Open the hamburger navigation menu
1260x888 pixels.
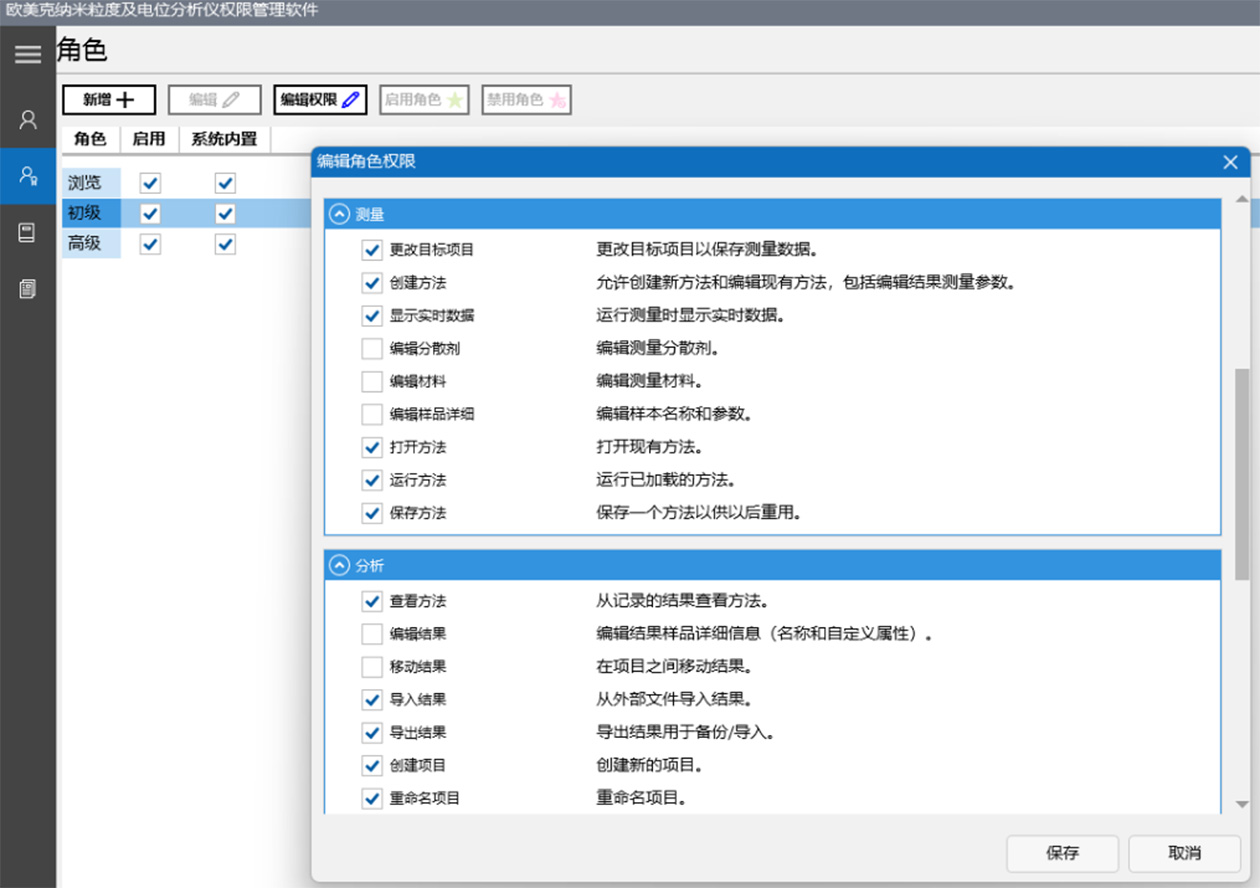(27, 54)
